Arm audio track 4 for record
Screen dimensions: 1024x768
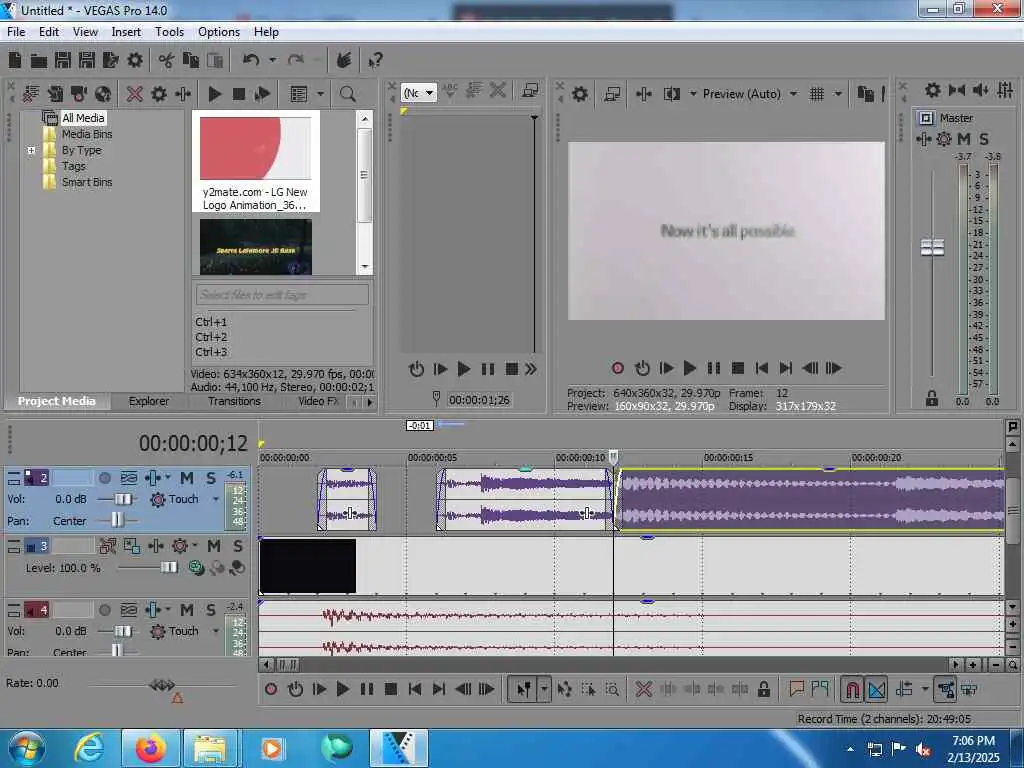tap(104, 610)
